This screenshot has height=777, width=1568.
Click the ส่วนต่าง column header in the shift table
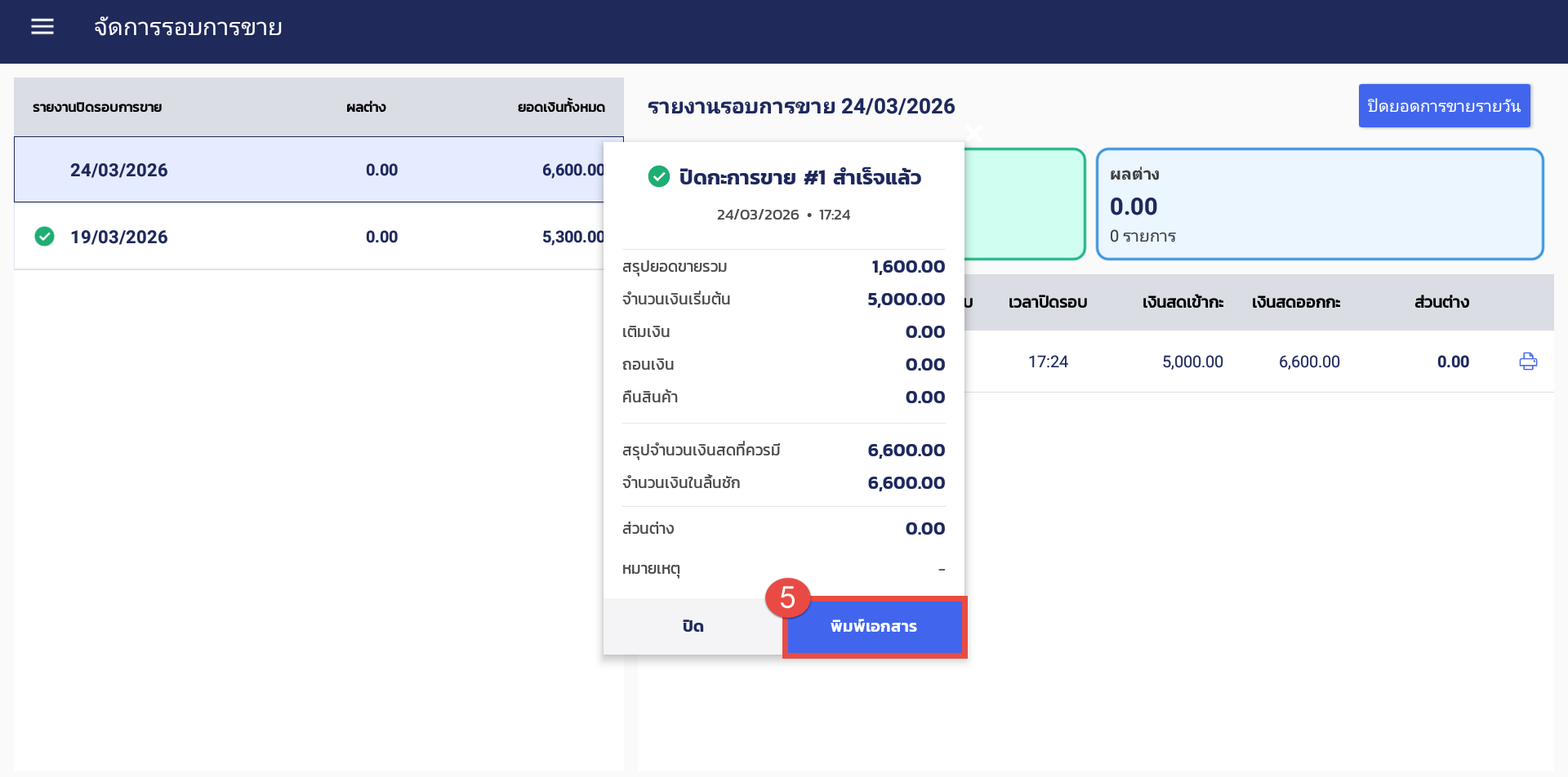tap(1441, 302)
